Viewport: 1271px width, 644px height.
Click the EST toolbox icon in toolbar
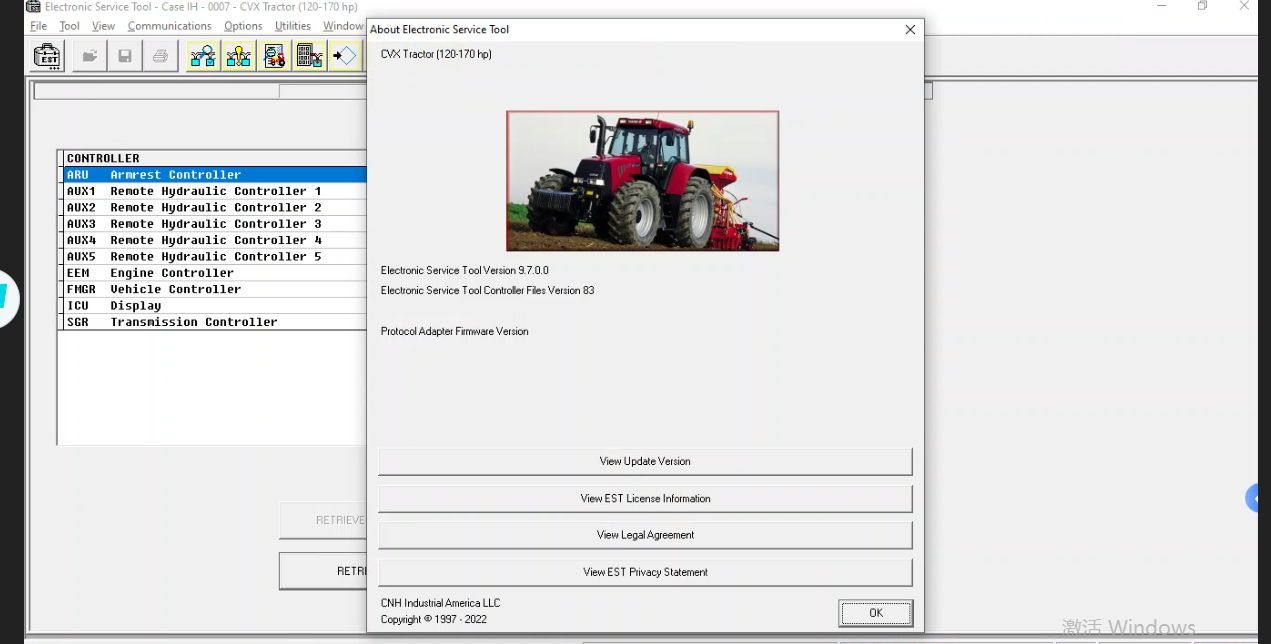[x=48, y=56]
